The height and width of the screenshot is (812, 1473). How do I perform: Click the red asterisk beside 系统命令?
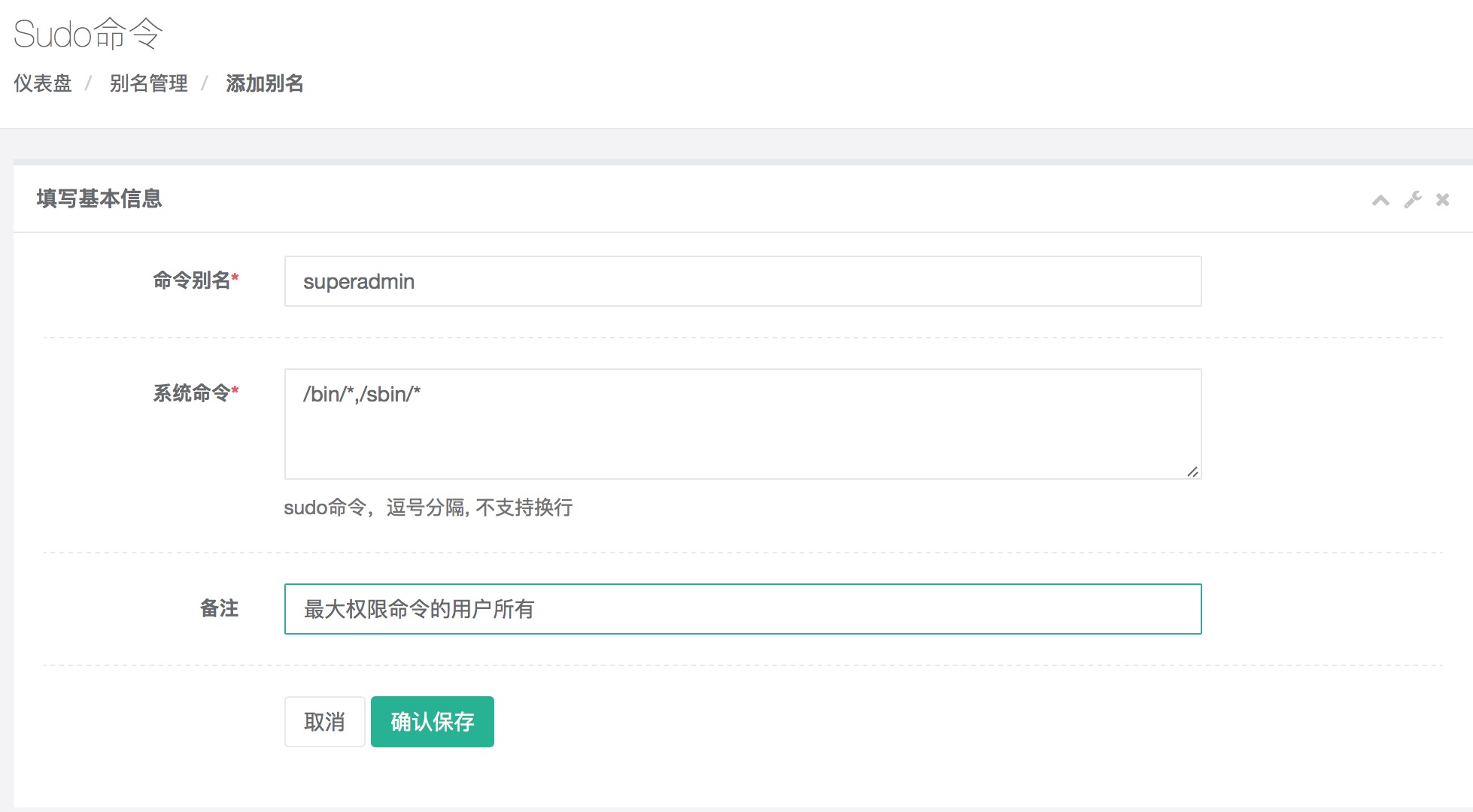coord(235,390)
